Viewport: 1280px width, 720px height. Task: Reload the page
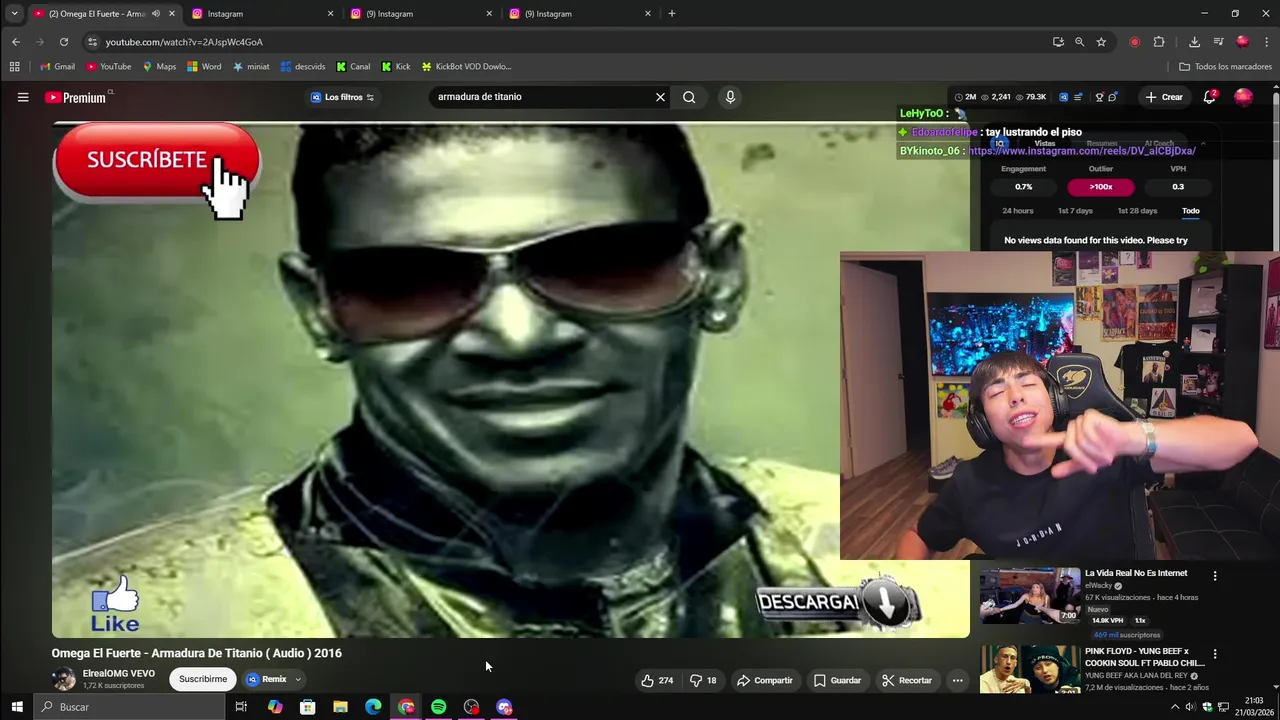64,42
